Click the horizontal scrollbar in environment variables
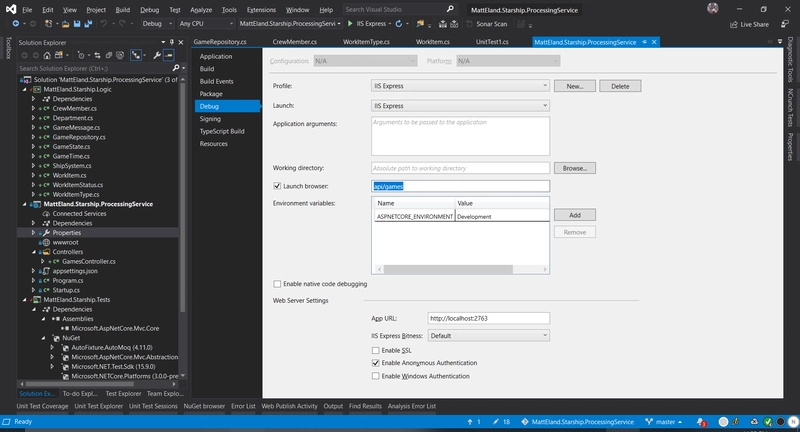800x432 pixels. [448, 269]
